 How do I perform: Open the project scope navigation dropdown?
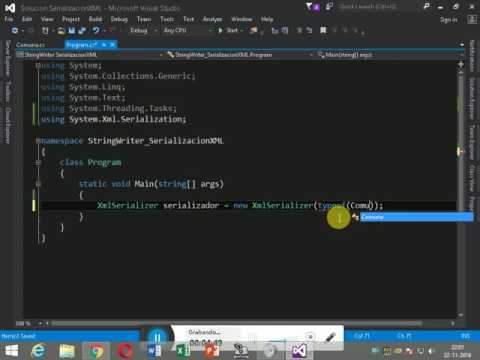coord(90,55)
